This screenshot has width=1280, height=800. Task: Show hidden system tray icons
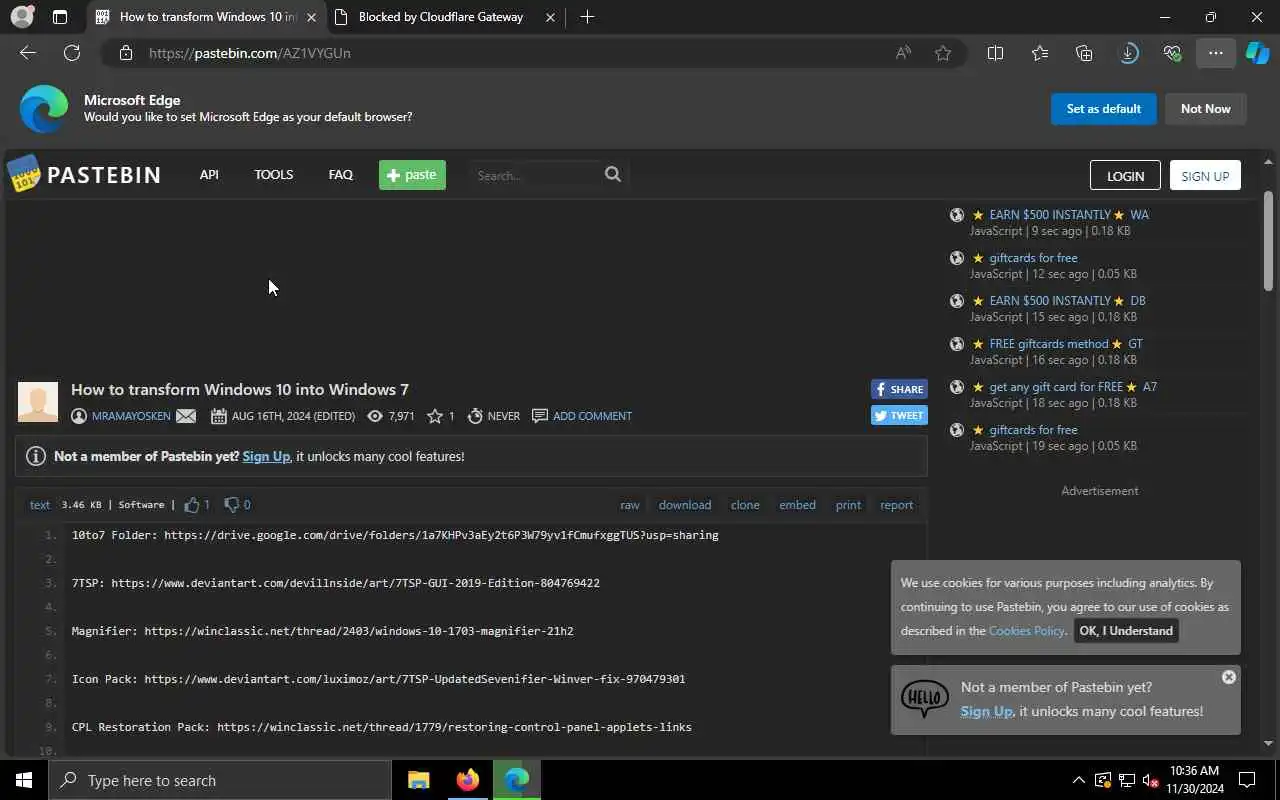click(x=1078, y=780)
